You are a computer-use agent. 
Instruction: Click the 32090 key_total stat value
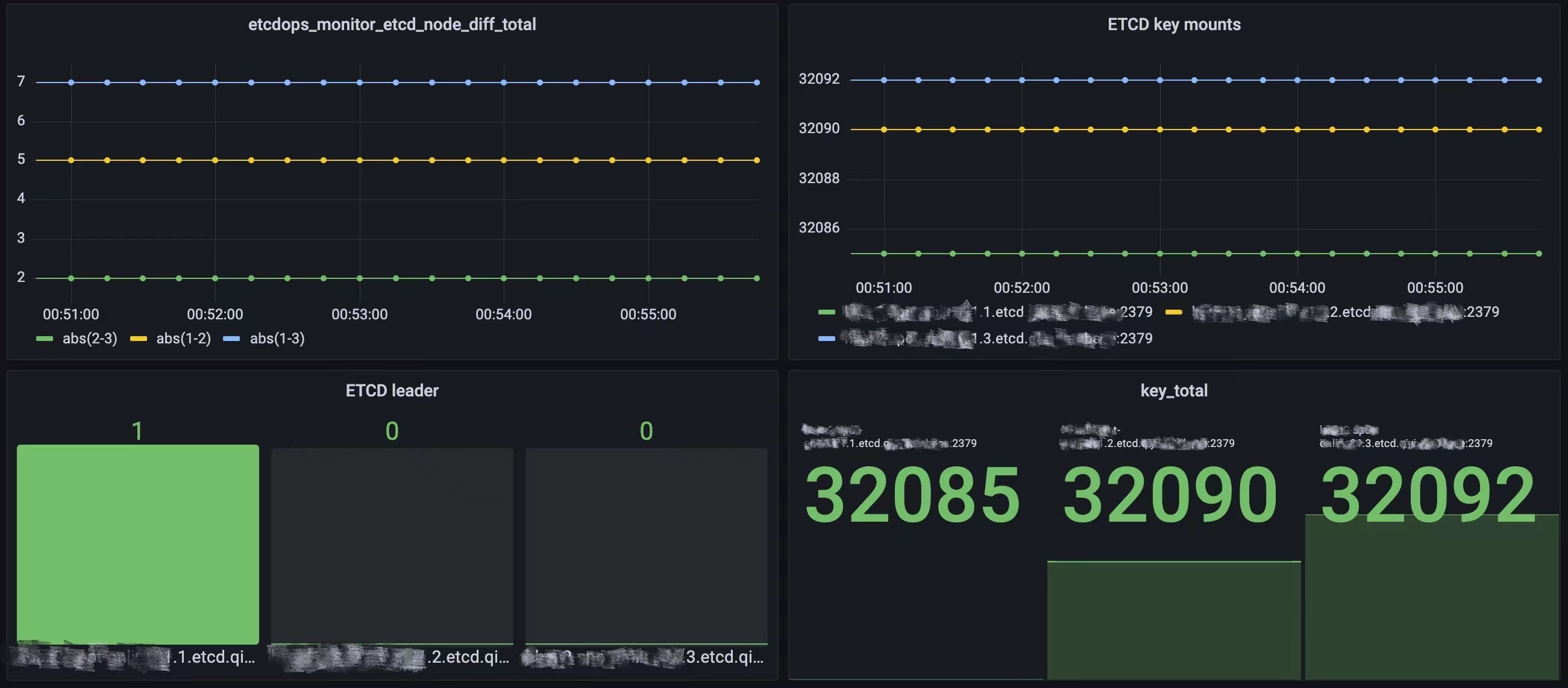(1169, 494)
